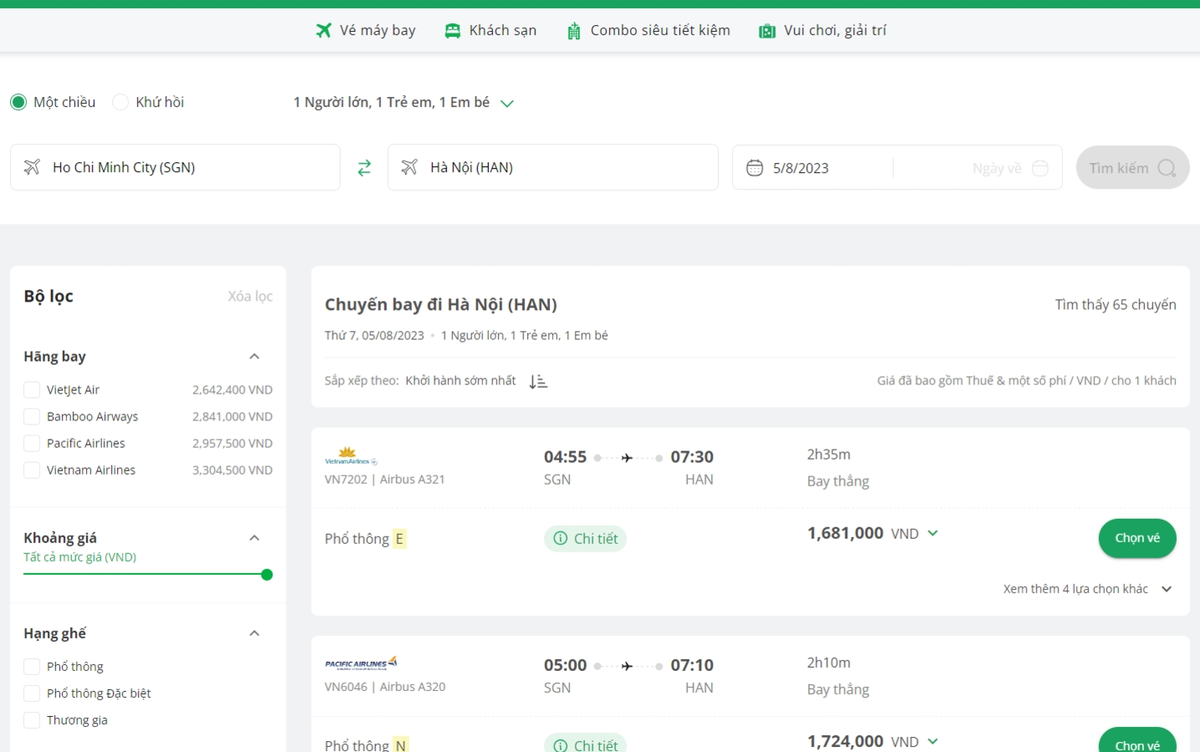
Task: Check the Bamboo Airways checkbox
Action: [32, 417]
